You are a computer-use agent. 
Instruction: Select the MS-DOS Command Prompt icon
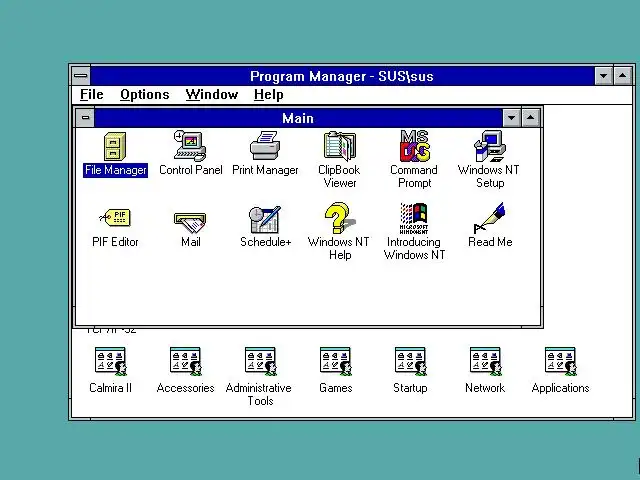tap(415, 146)
